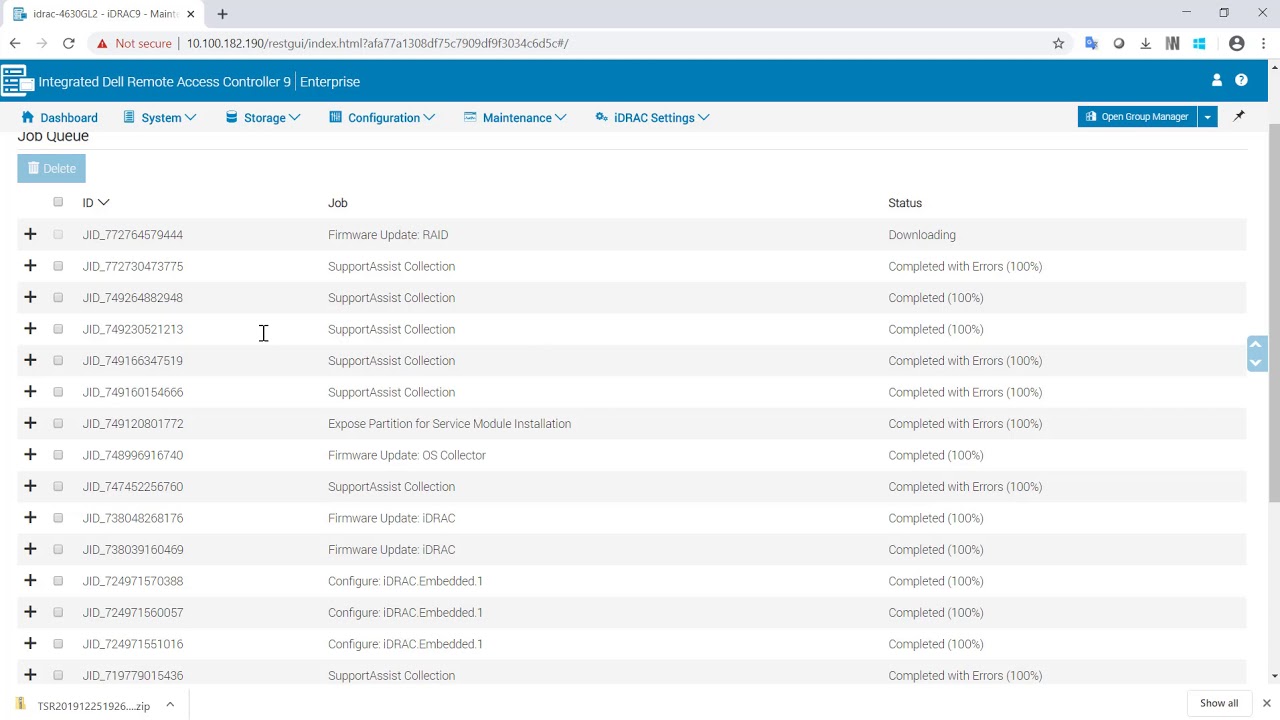Click the floating page-up arrow widget

tap(1256, 345)
